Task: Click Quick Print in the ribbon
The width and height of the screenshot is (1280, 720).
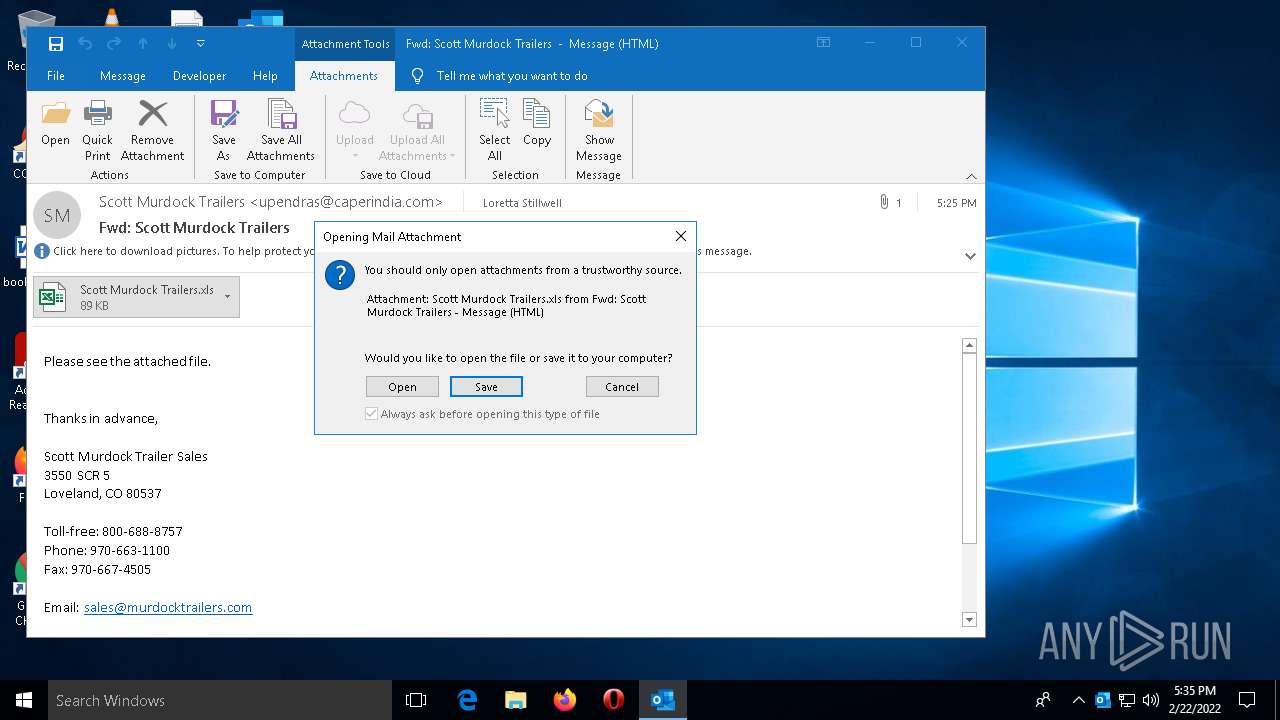Action: 97,130
